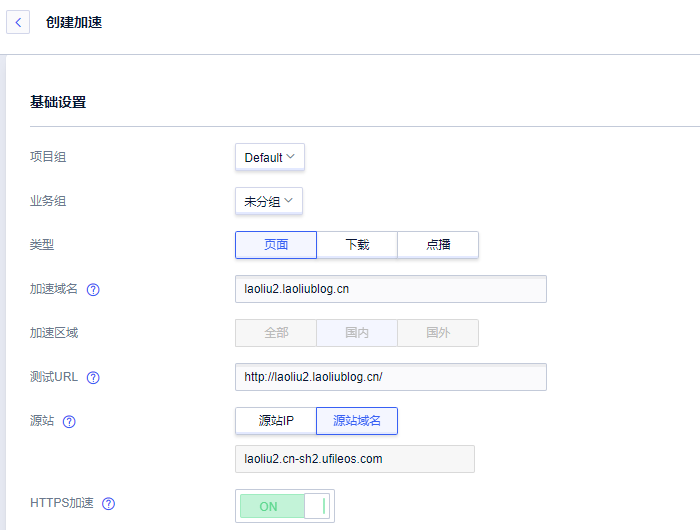Click the 类型 label
The height and width of the screenshot is (530, 700).
click(42, 245)
